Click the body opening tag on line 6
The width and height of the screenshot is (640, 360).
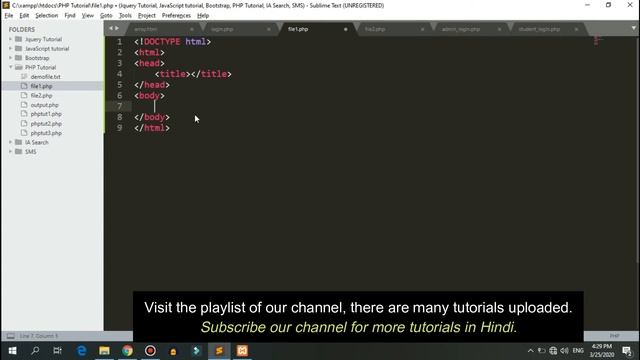[149, 96]
